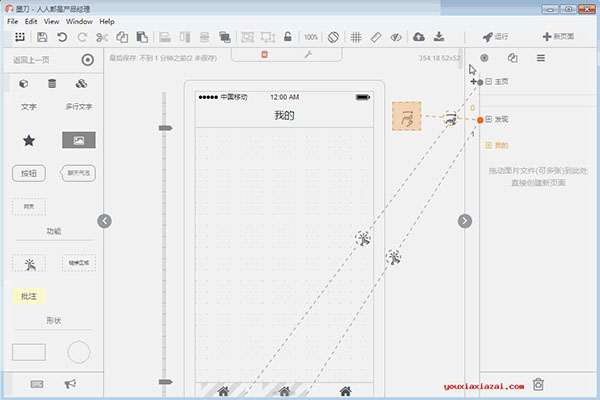Screen dimensions: 600x400
Task: Open the Window menu
Action: point(80,21)
